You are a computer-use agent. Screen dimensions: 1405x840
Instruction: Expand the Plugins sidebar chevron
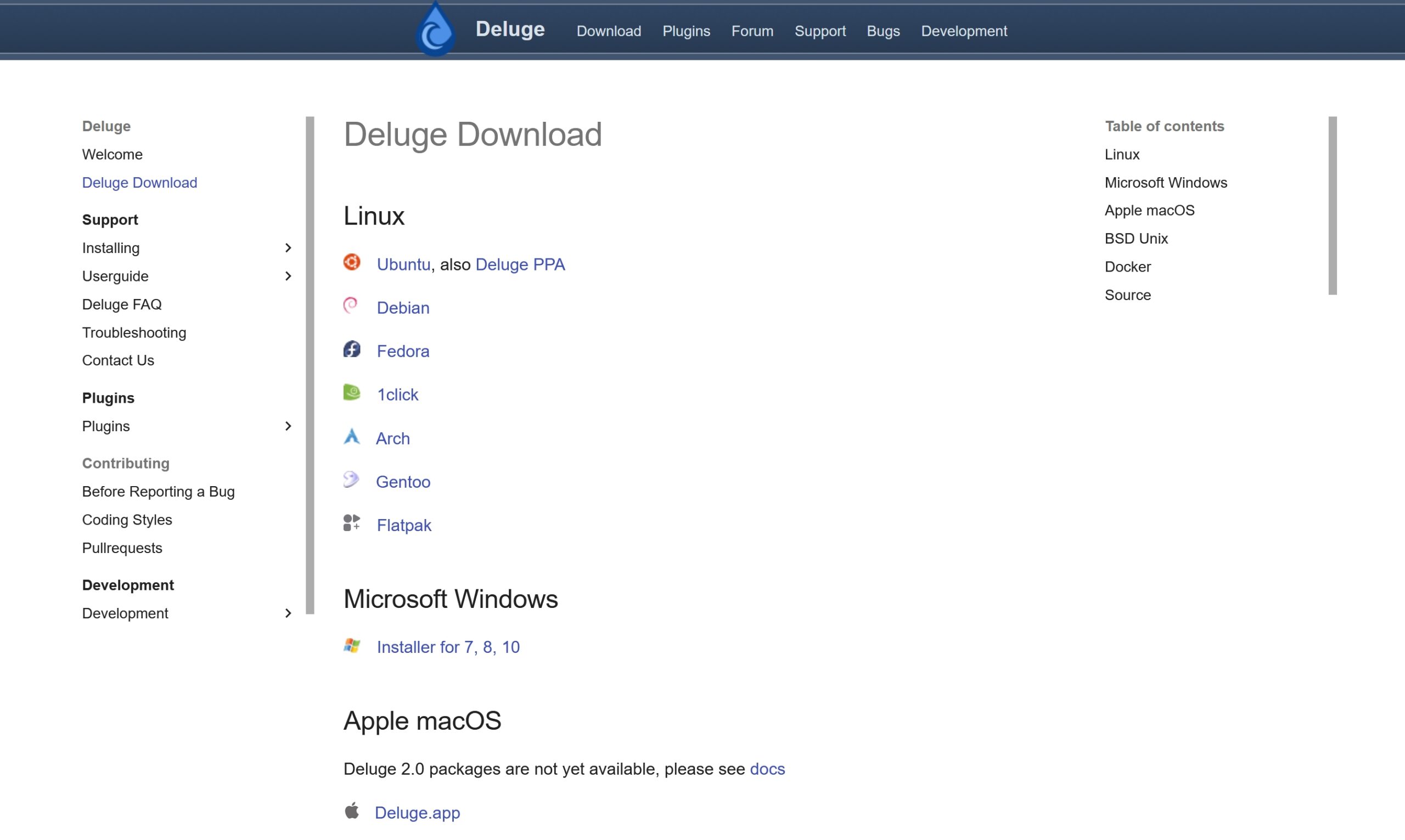tap(288, 426)
